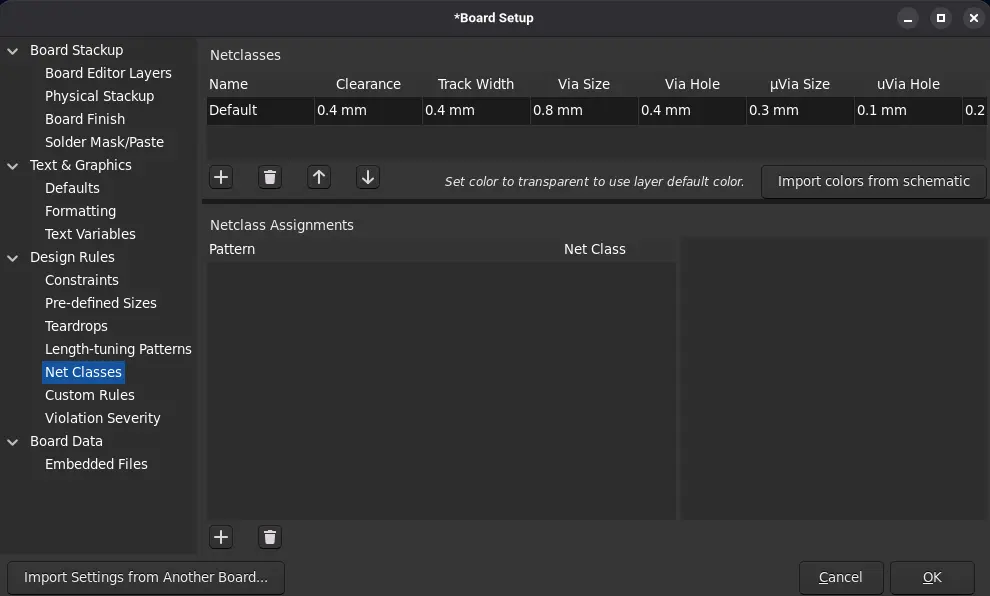Click the Clearance column header
Screen dimensions: 990x596
(x=368, y=84)
